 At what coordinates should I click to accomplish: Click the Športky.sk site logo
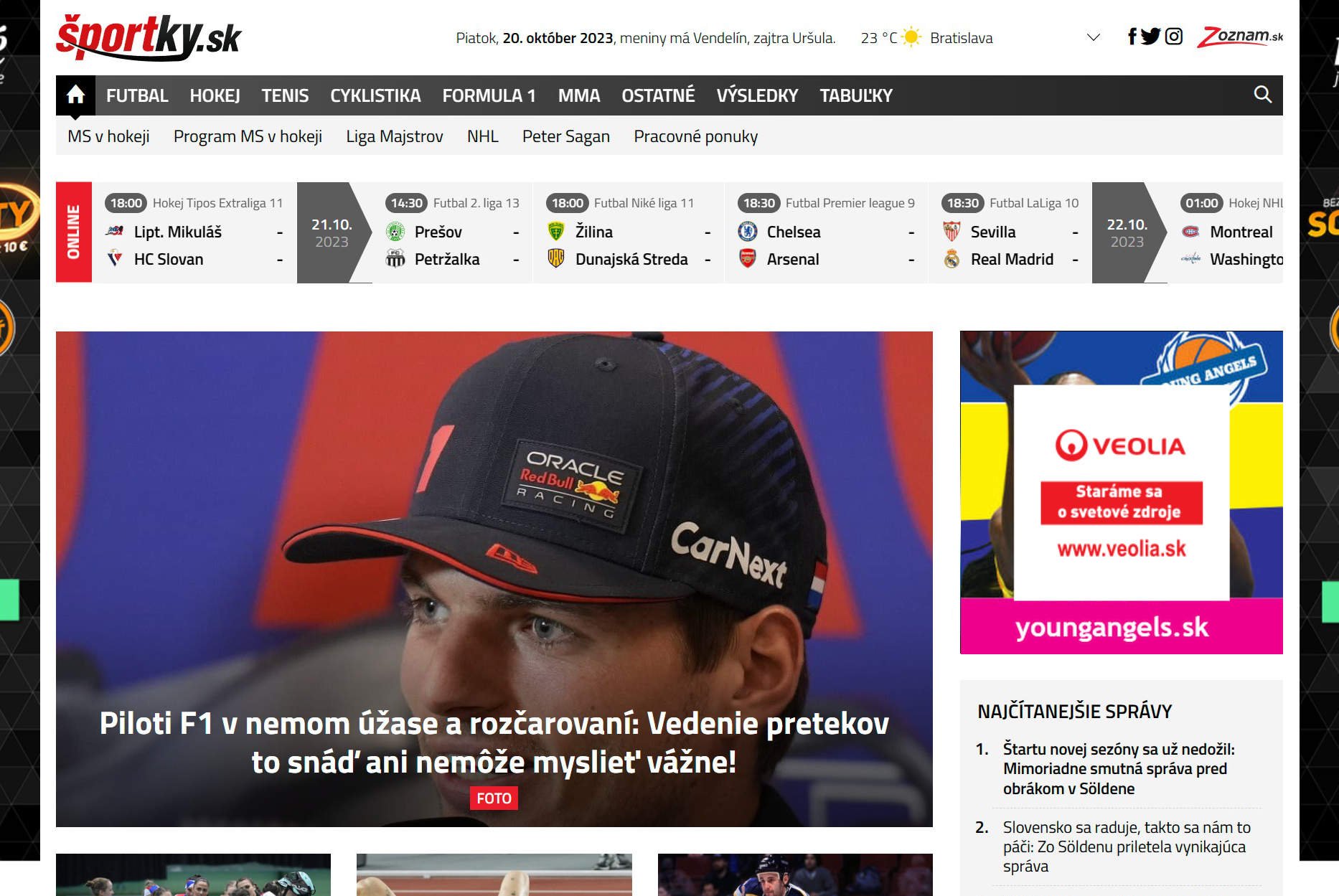(x=149, y=37)
